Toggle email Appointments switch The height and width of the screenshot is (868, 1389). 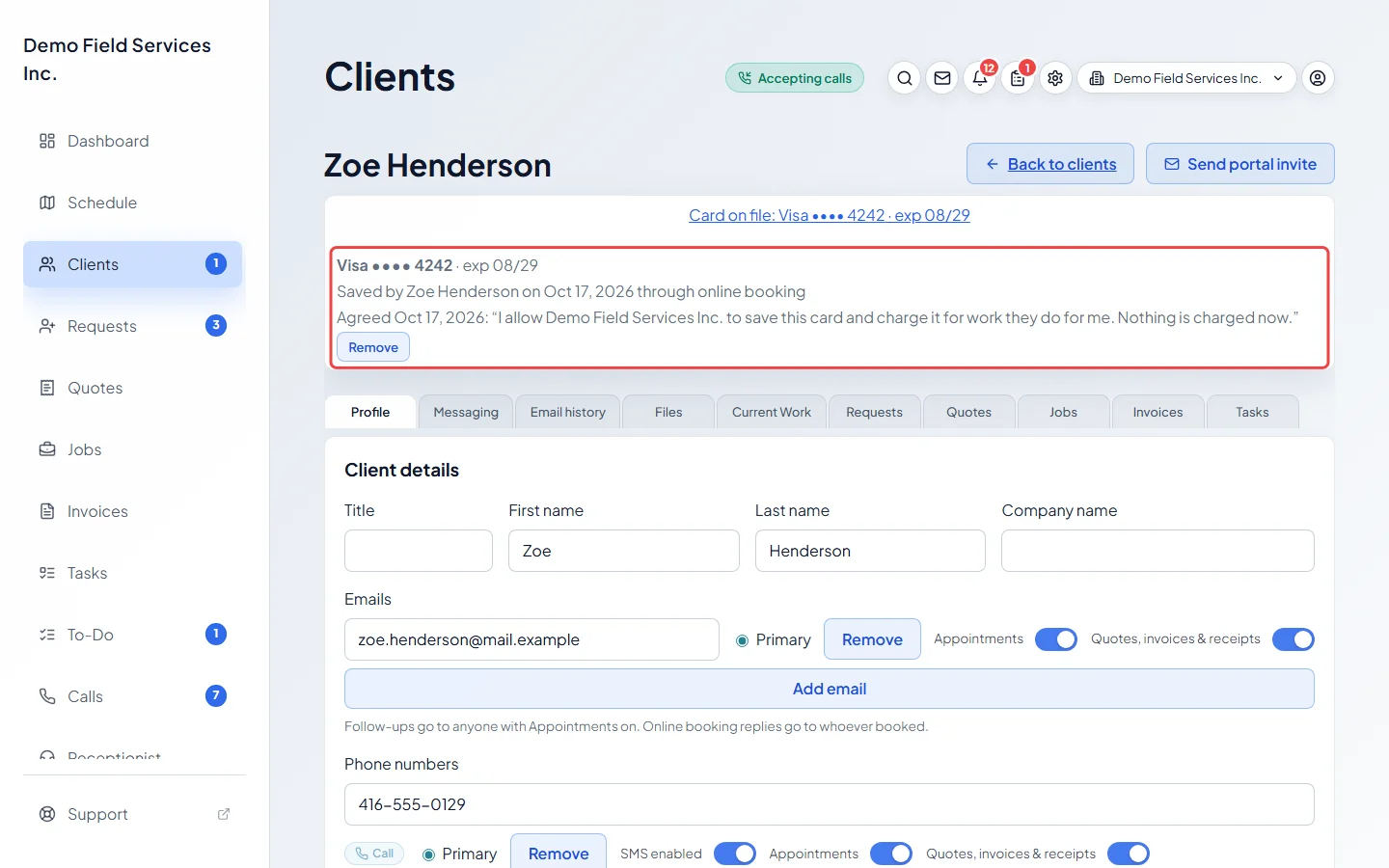[1056, 639]
